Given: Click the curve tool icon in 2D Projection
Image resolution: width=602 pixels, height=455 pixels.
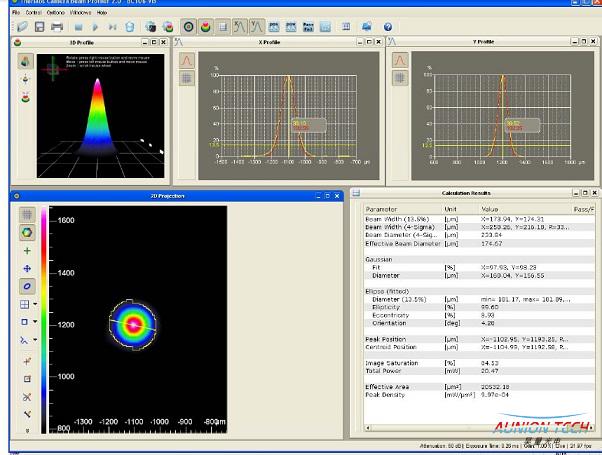Looking at the screenshot, I should pos(24,340).
